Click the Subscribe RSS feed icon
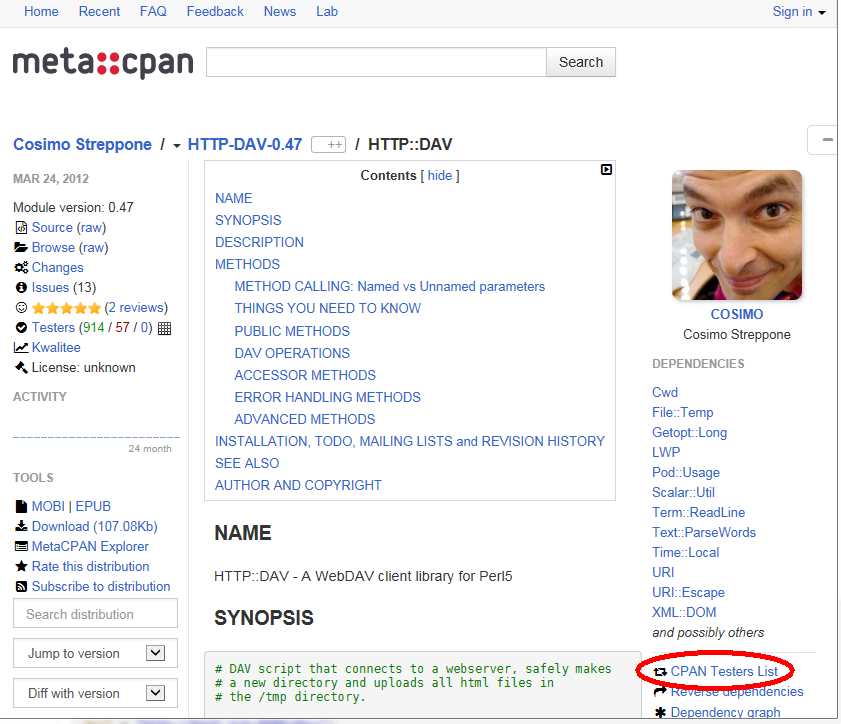This screenshot has width=841, height=724. point(21,587)
